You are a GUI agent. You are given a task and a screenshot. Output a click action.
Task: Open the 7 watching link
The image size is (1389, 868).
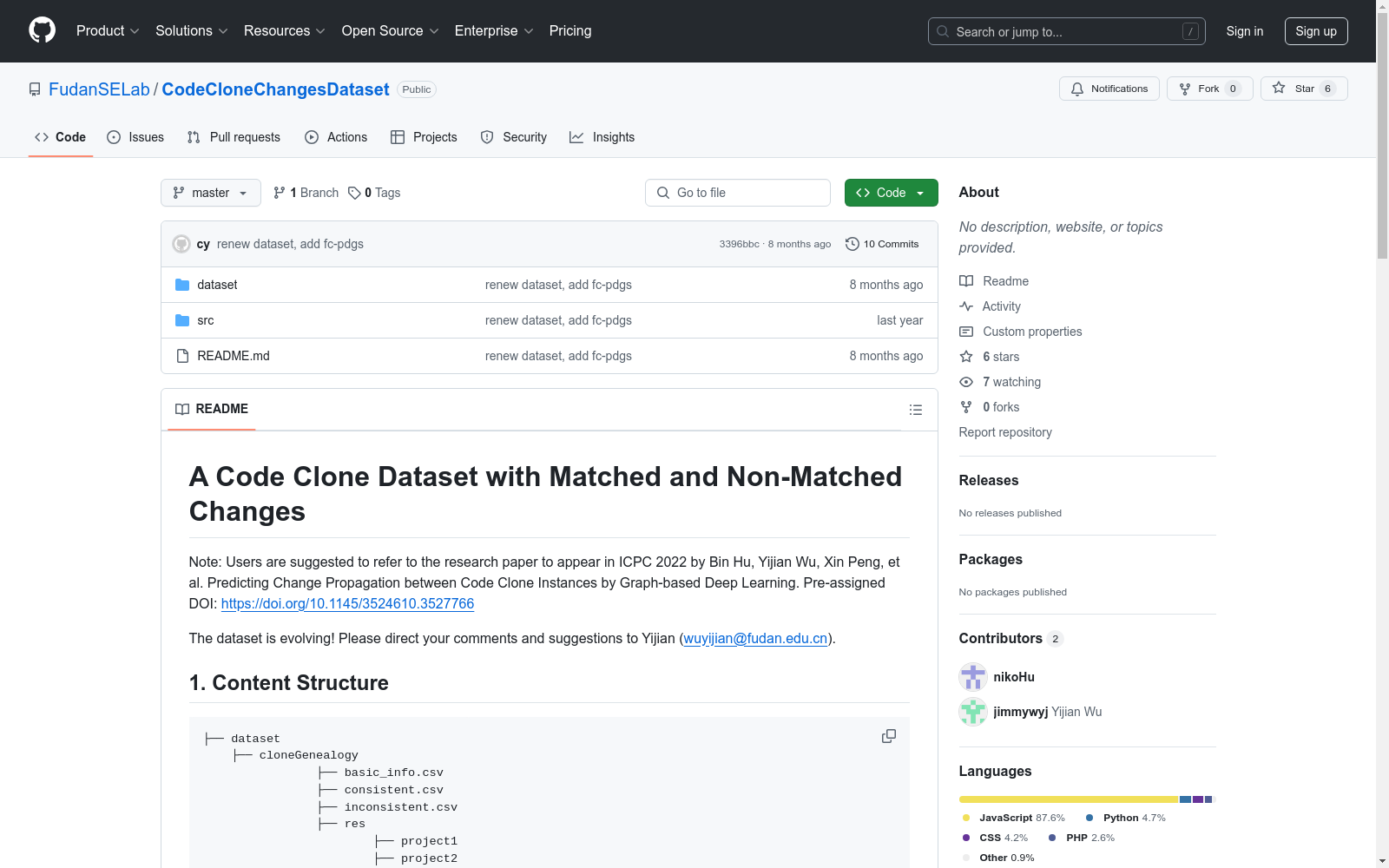coord(1011,382)
